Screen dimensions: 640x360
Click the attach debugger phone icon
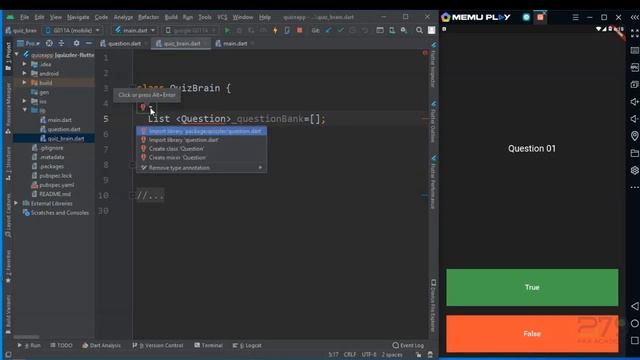coord(287,30)
